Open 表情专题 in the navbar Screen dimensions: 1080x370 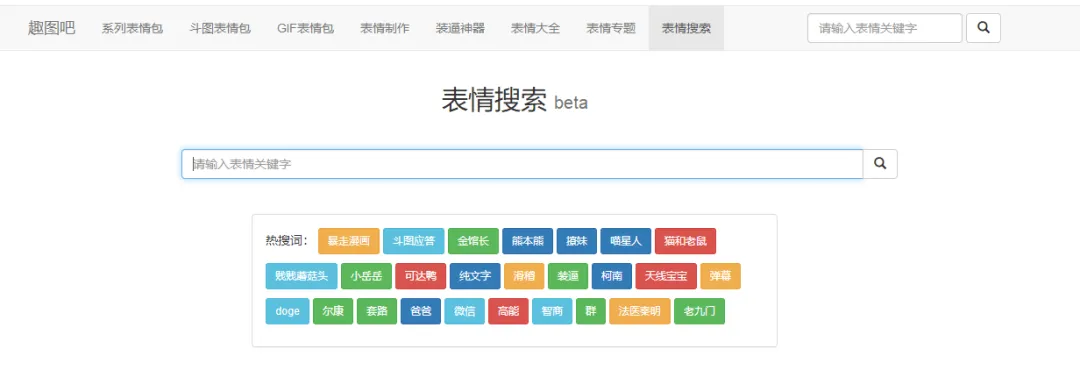(611, 28)
